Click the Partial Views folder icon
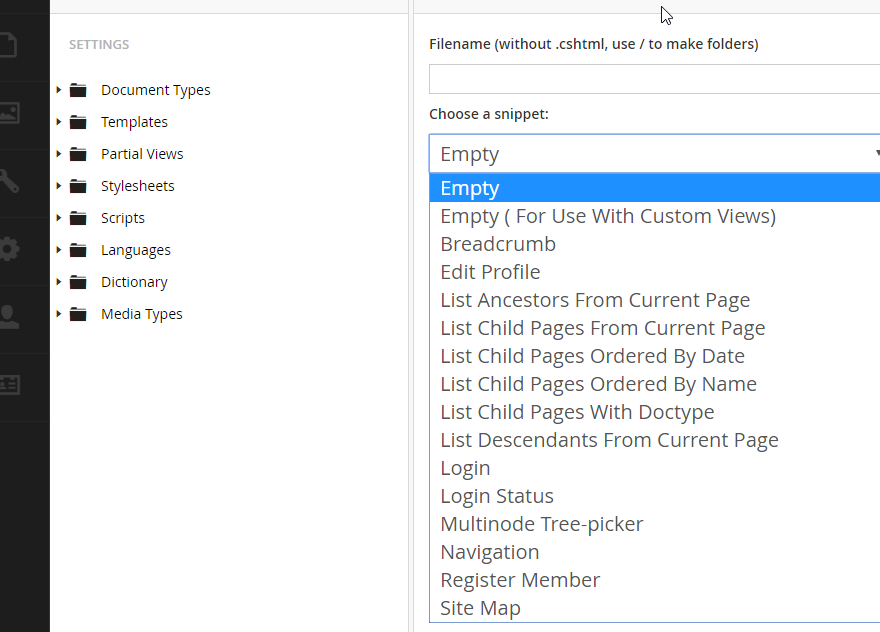 click(78, 154)
